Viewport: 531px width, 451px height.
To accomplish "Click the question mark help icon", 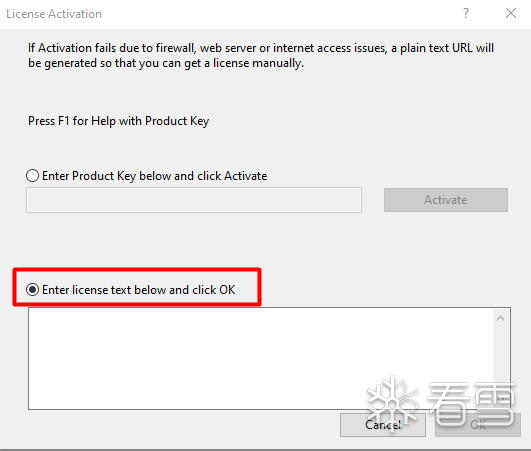I will (x=466, y=14).
